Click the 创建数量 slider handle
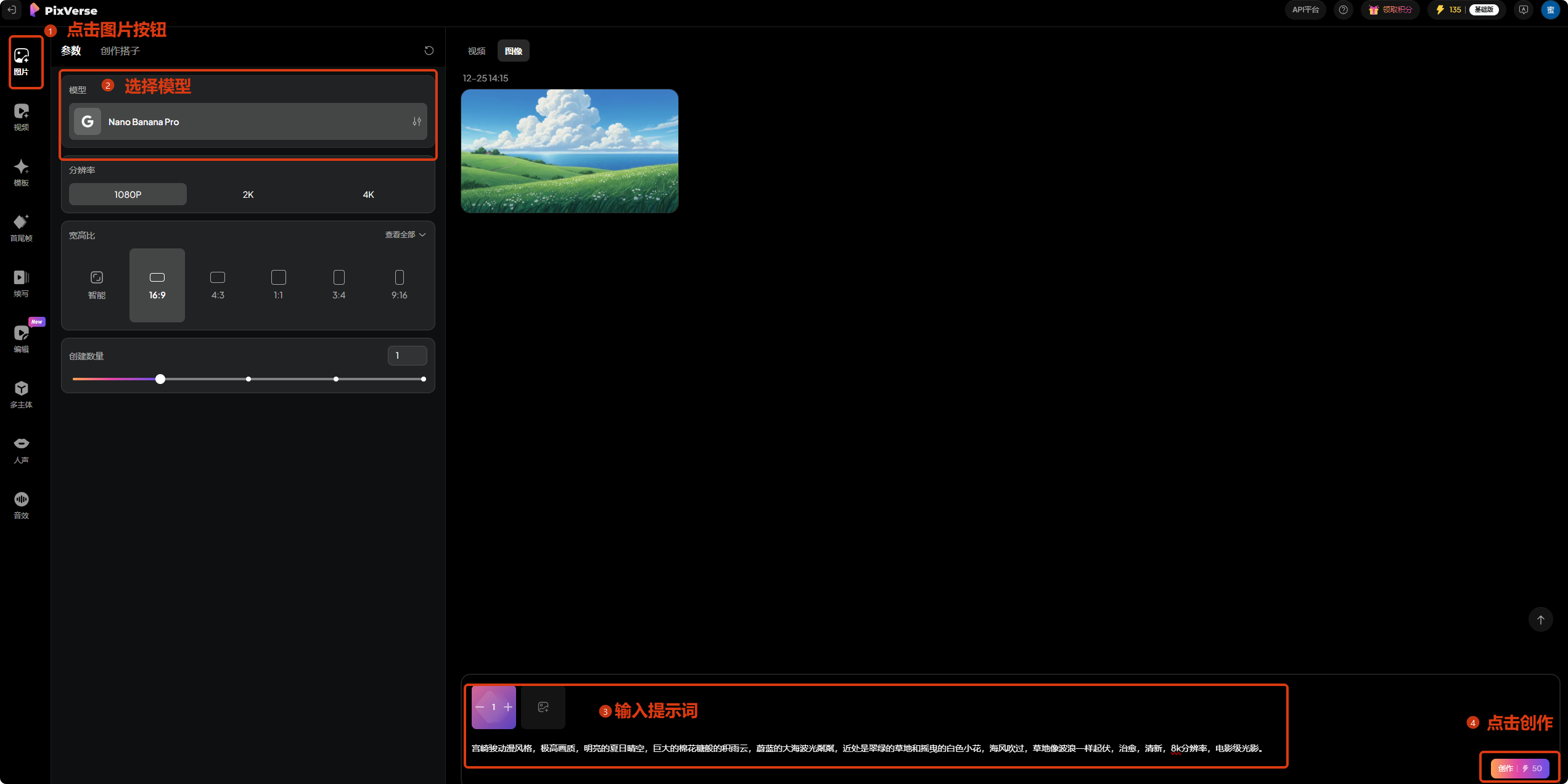Viewport: 1568px width, 784px height. (x=160, y=379)
